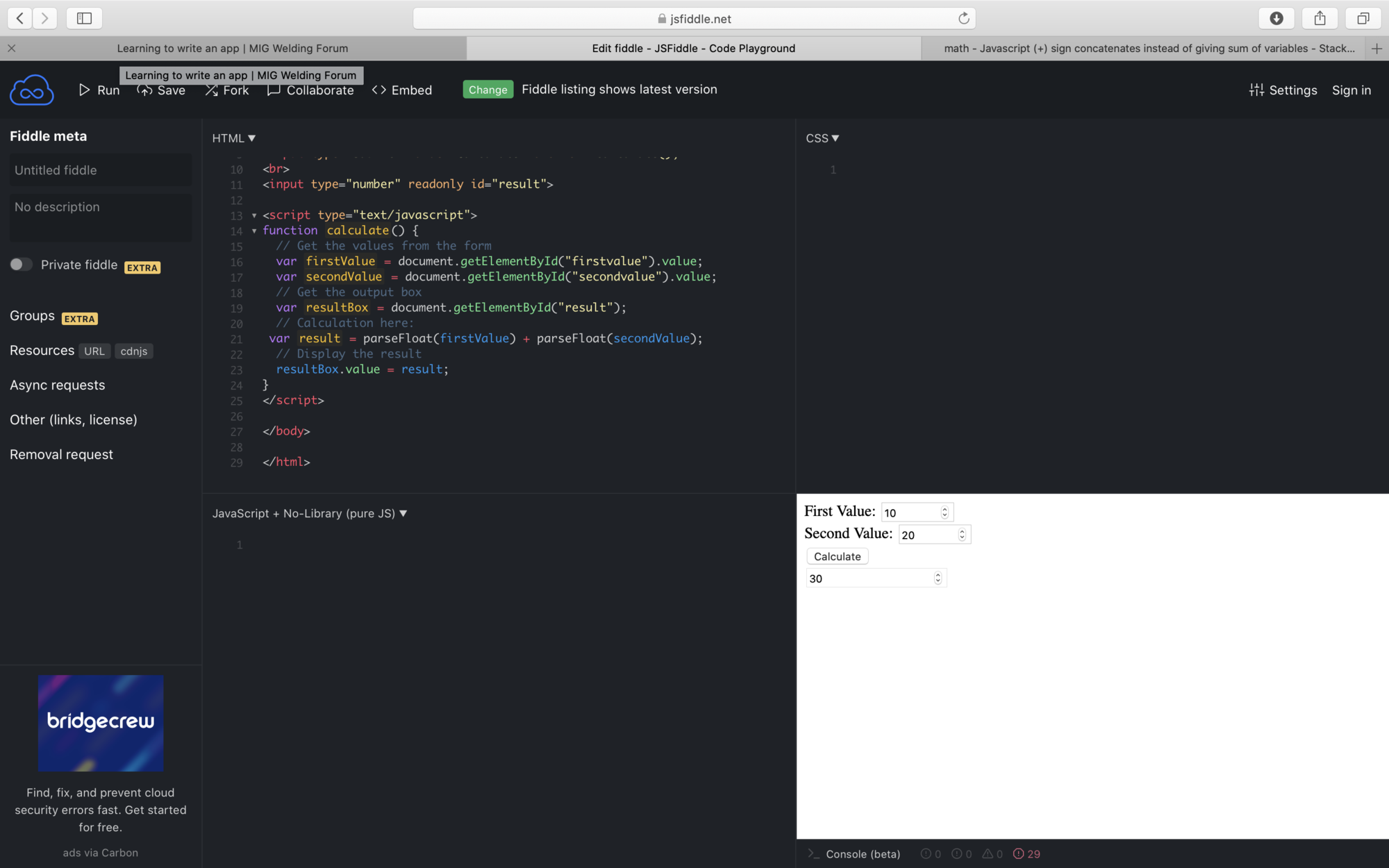Screen dimensions: 1389x868
Task: Open the Safari share menu
Action: coord(1320,18)
